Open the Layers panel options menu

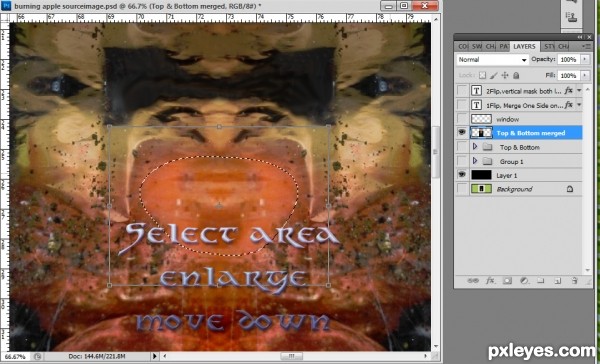coord(586,46)
